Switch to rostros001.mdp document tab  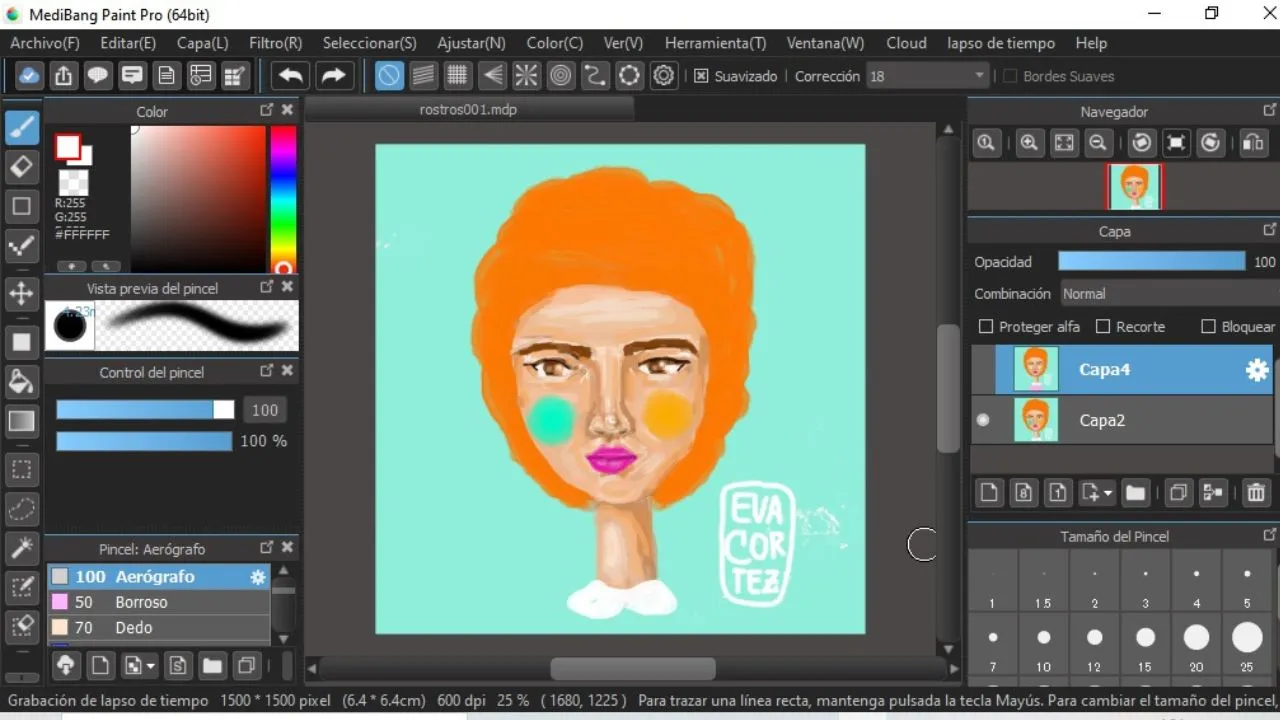pyautogui.click(x=468, y=109)
